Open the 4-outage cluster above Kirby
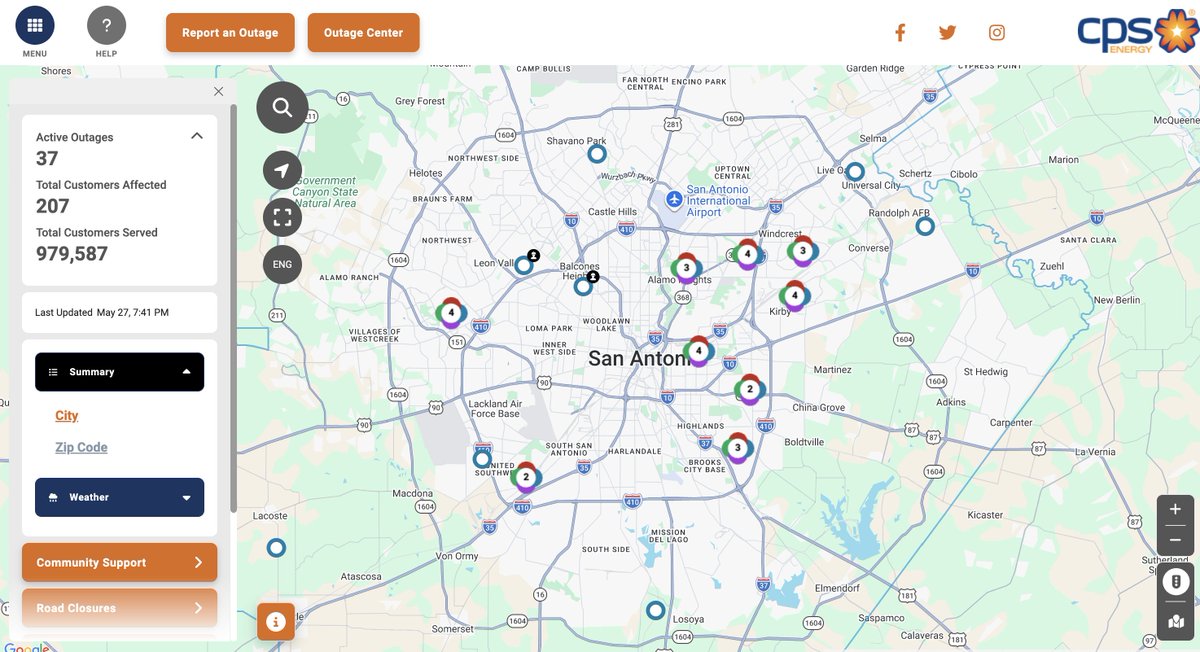The width and height of the screenshot is (1200, 652). point(795,296)
